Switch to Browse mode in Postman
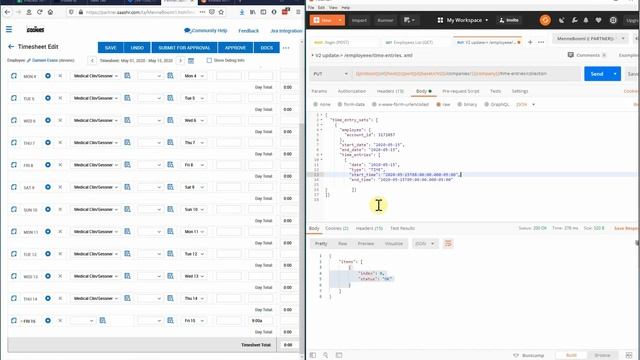The height and width of the screenshot is (360, 640). (x=602, y=355)
